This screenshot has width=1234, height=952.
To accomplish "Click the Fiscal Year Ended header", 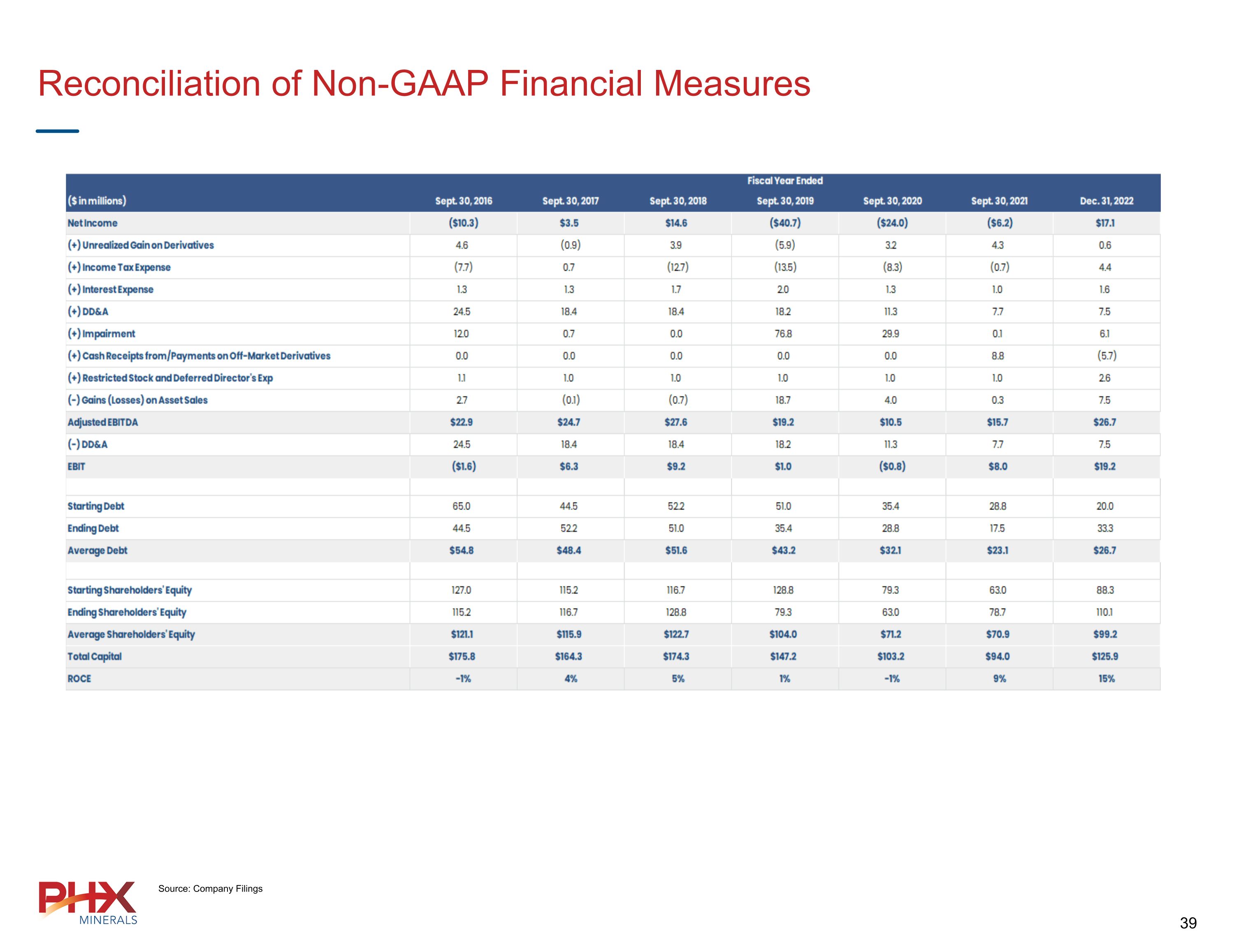I will (x=785, y=181).
